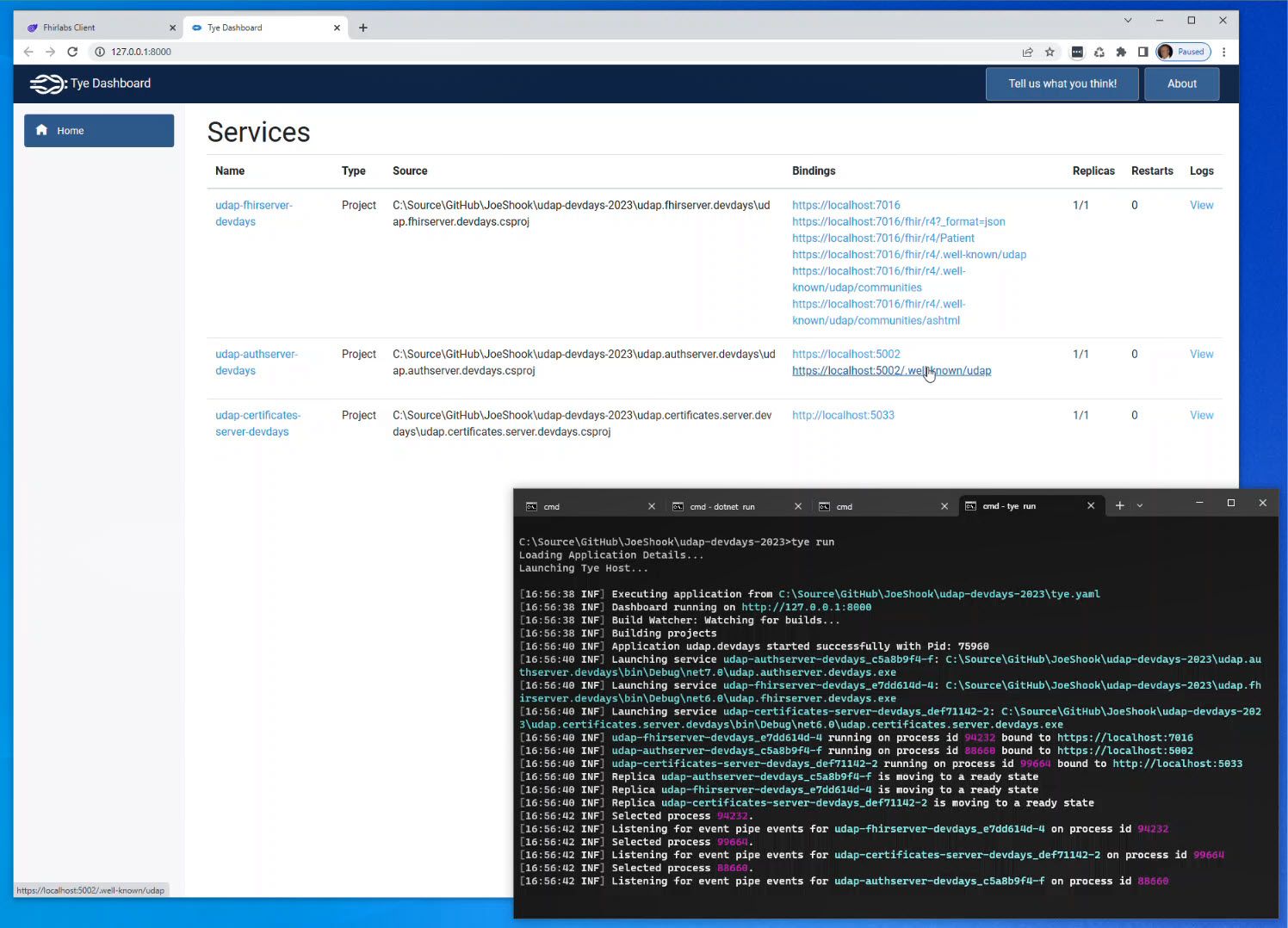Open the https://localhost:5033 binding link
Viewport: 1288px width, 928px height.
[843, 415]
